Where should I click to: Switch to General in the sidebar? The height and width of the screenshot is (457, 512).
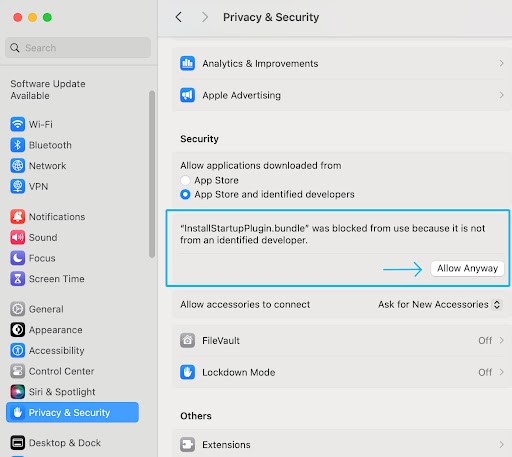point(46,309)
